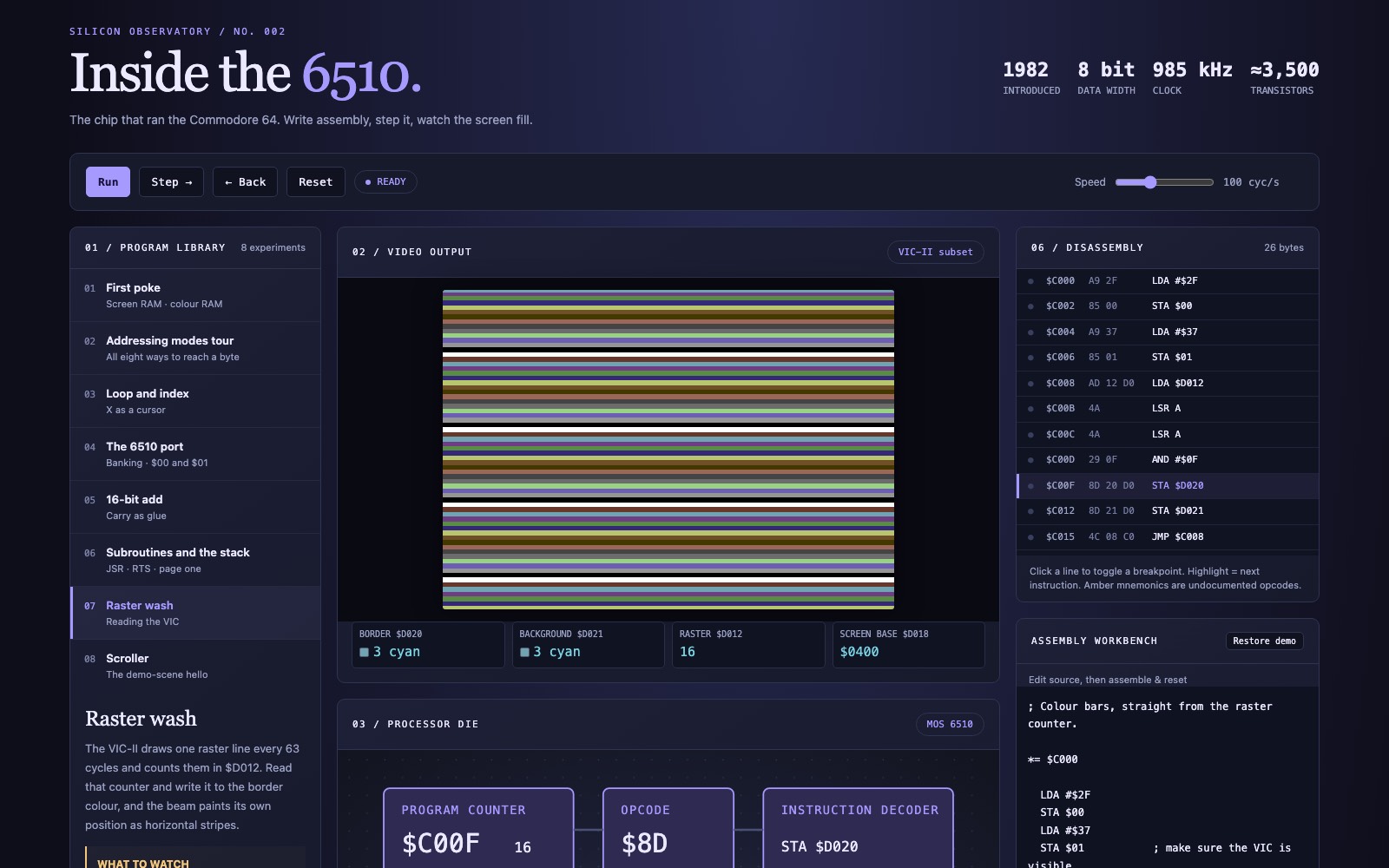Click the STA $D021 disassembly line
The image size is (1389, 868).
pos(1168,511)
